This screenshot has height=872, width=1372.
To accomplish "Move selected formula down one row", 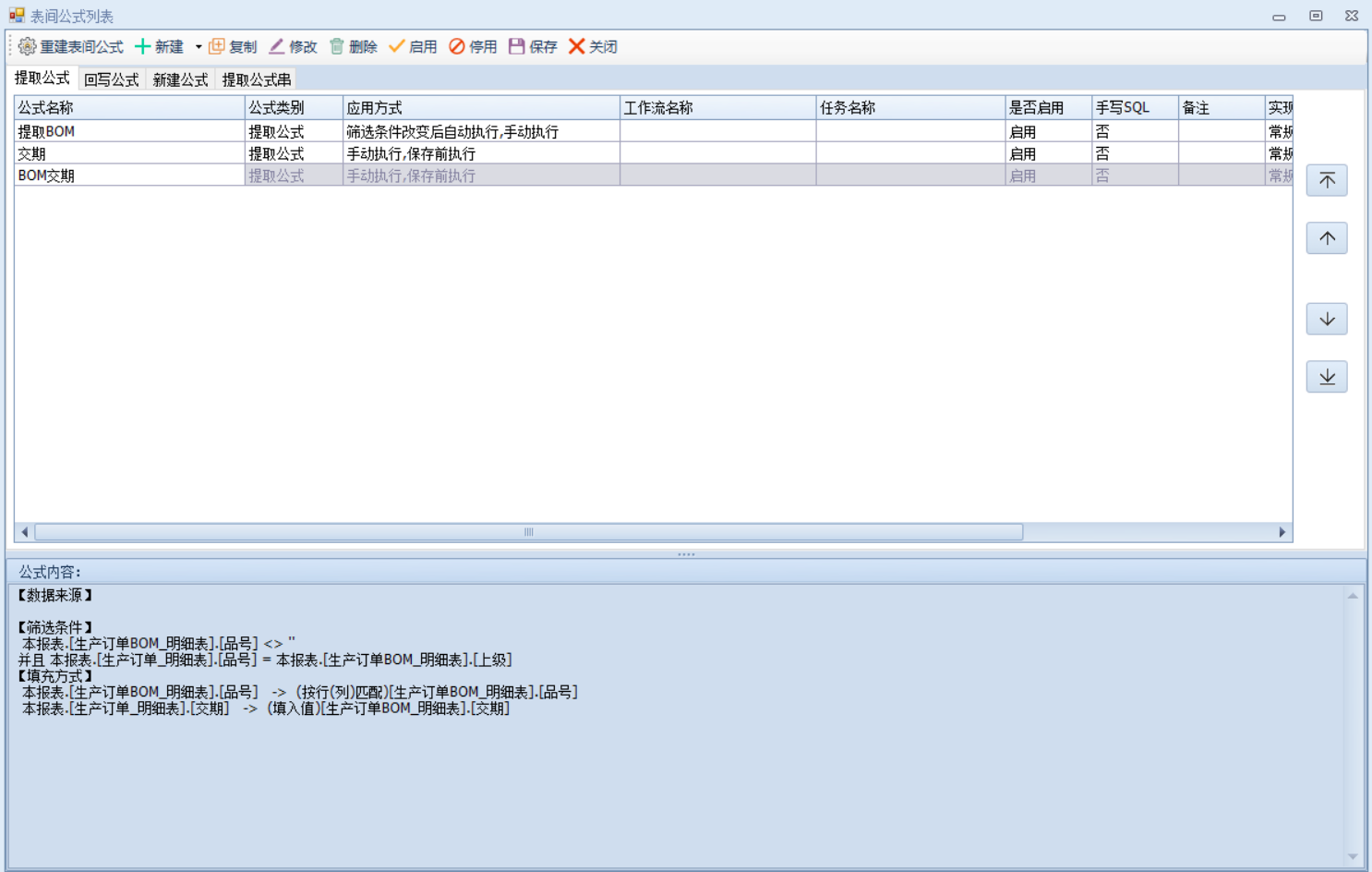I will tap(1327, 319).
